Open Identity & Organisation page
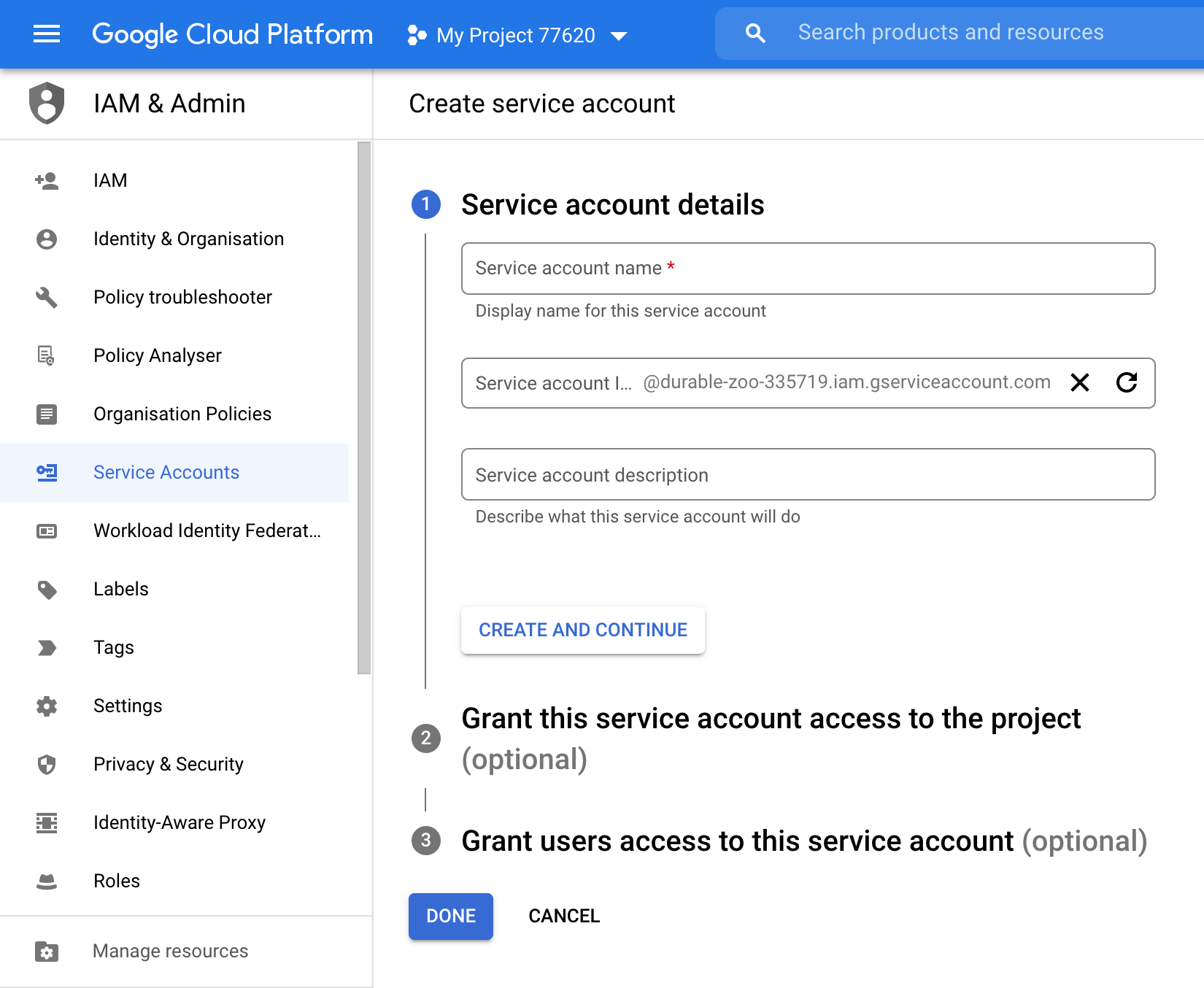The height and width of the screenshot is (988, 1204). coord(174,239)
